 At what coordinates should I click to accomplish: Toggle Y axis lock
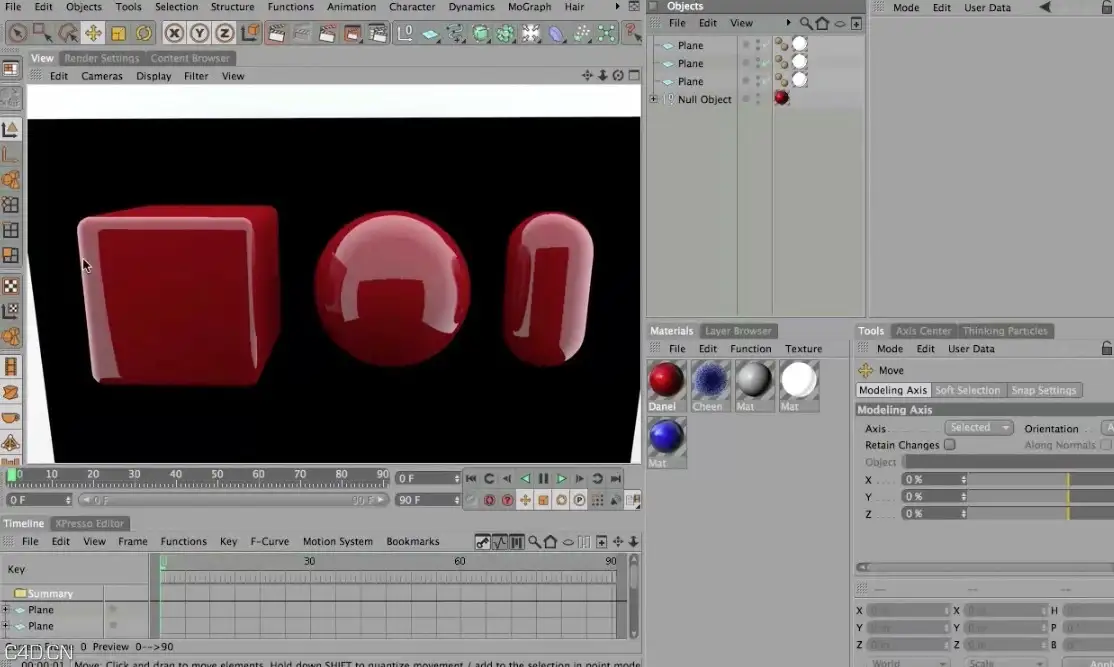click(200, 33)
